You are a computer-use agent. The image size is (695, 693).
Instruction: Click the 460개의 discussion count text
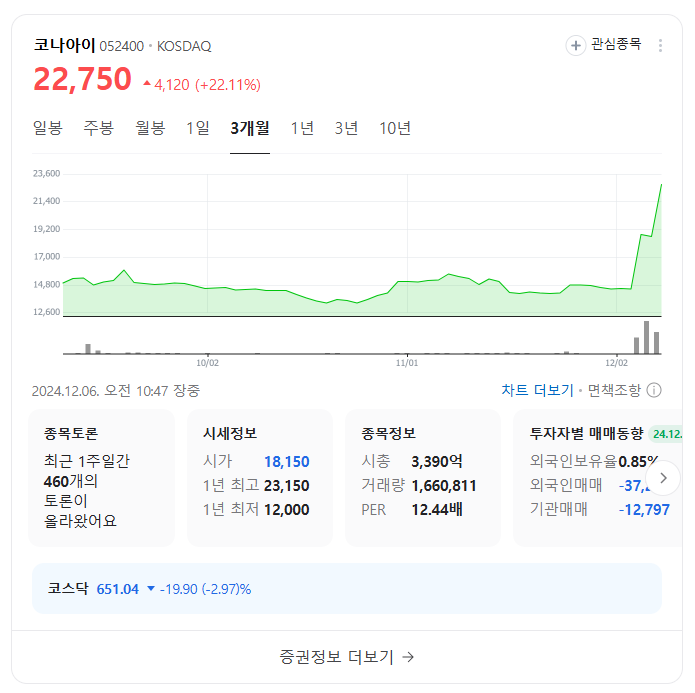70,481
